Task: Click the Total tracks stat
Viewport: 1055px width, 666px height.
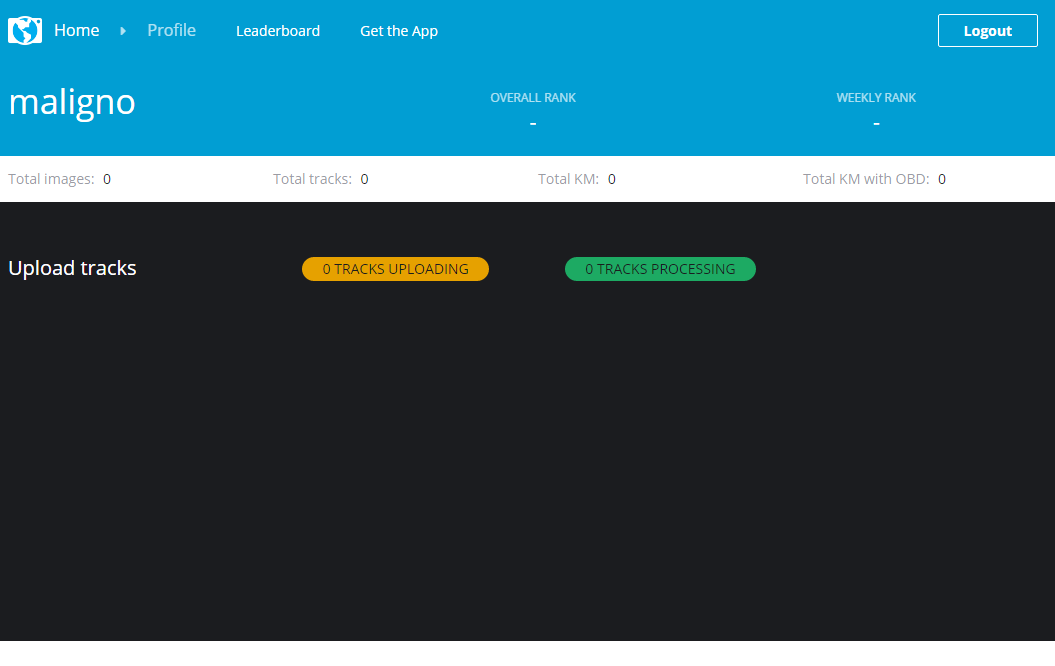Action: (x=320, y=179)
